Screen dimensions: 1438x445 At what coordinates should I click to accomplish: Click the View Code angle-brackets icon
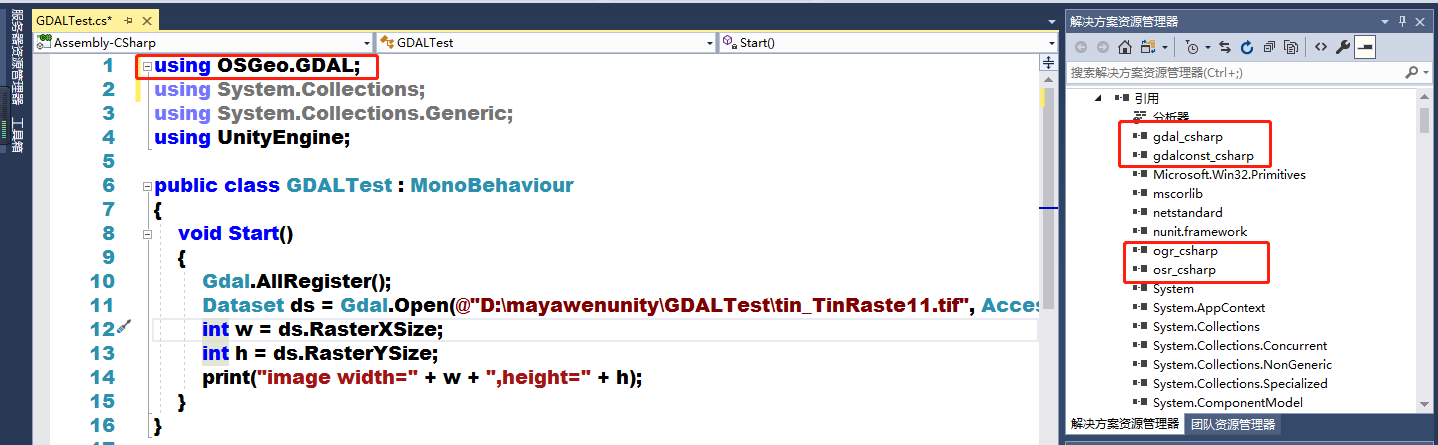(1321, 47)
